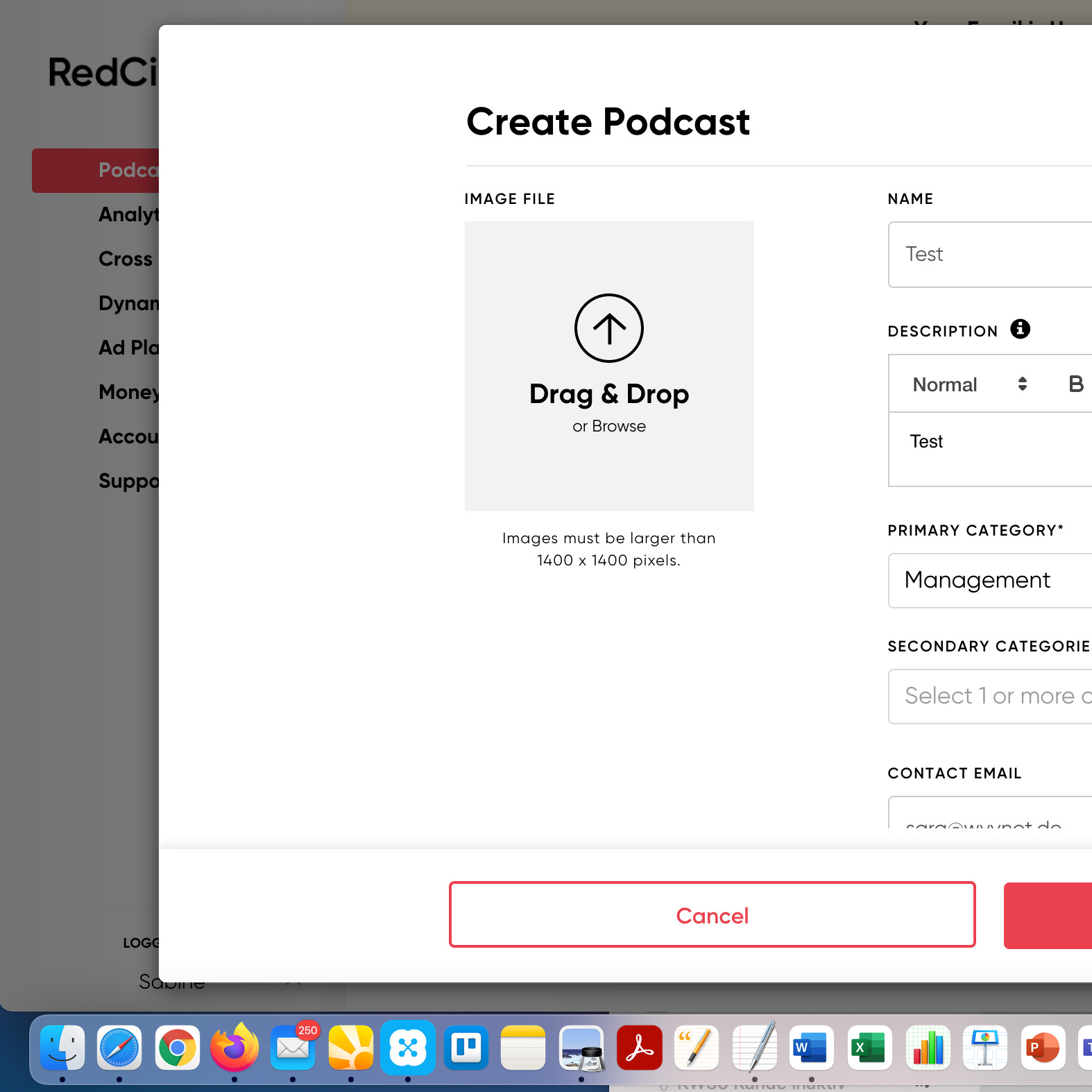Launch Safari from the Dock
This screenshot has height=1092, width=1092.
coord(119,1048)
